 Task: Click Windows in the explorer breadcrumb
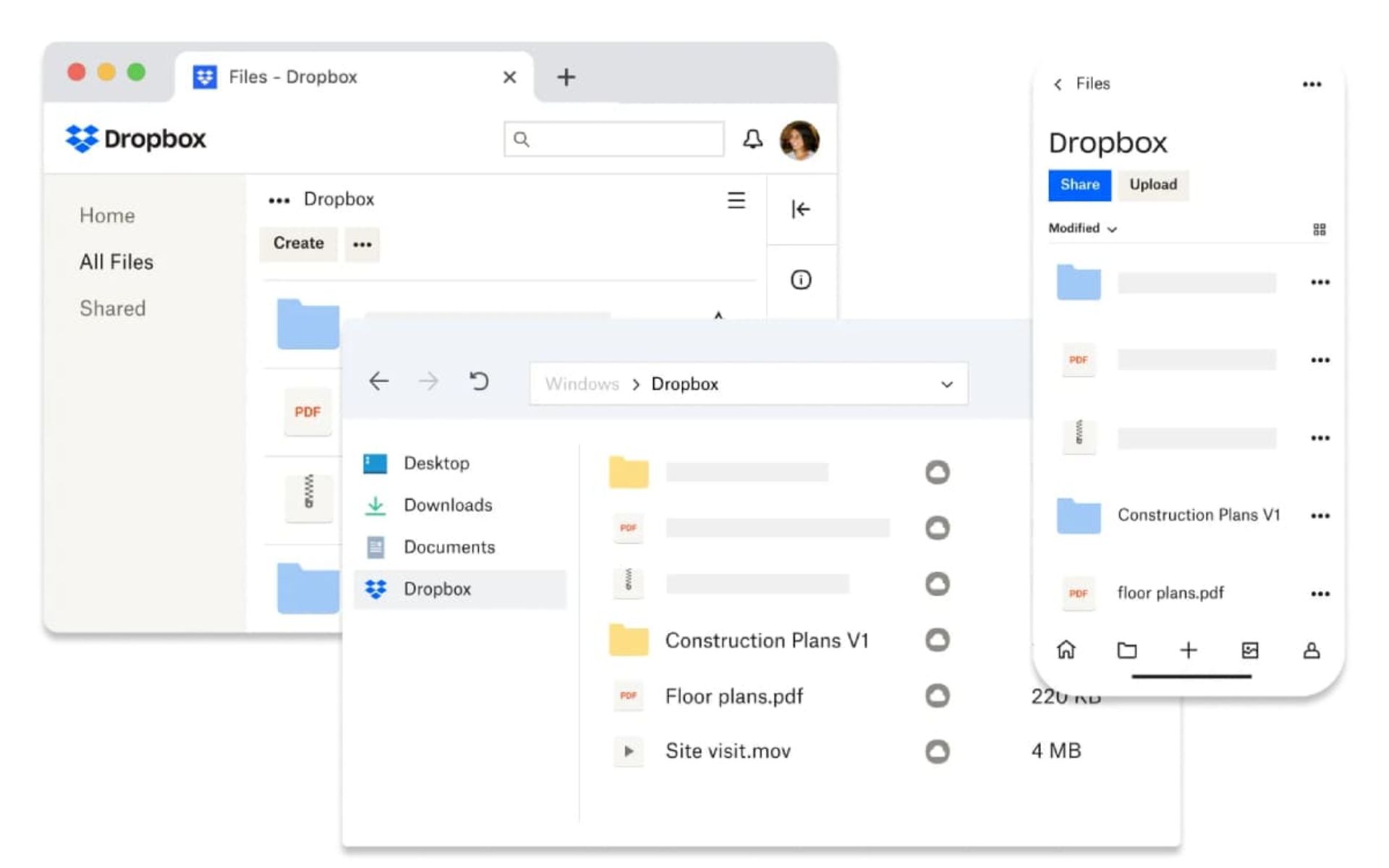click(x=582, y=384)
